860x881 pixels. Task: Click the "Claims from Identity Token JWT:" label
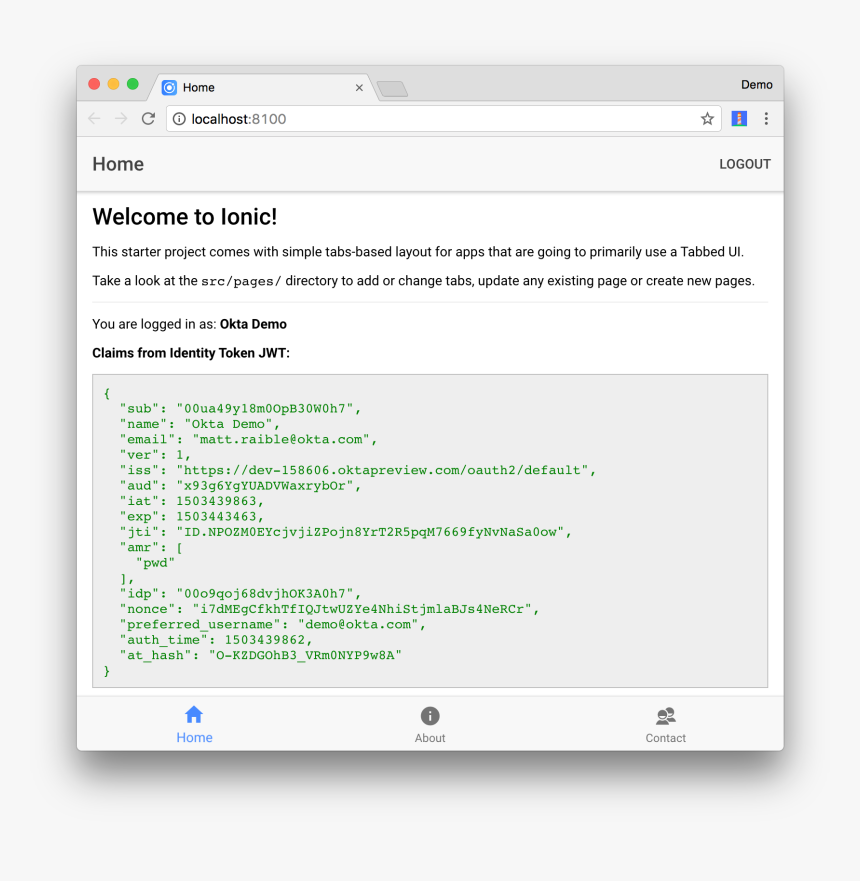(x=191, y=353)
